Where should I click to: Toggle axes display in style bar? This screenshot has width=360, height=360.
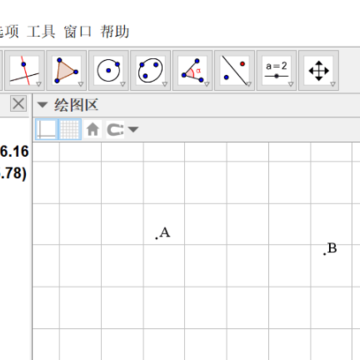tap(47, 129)
